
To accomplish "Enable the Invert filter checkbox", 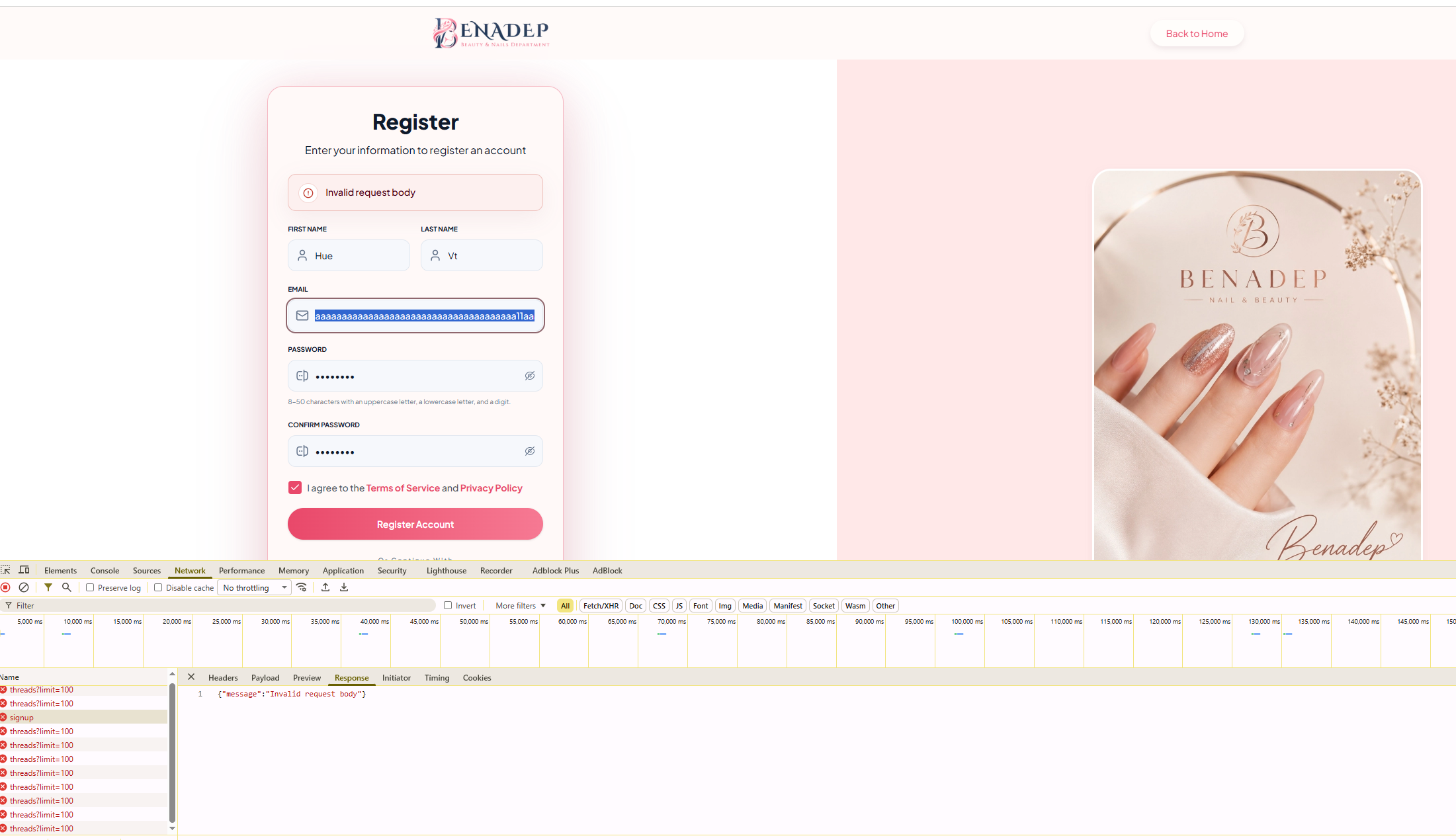I will (x=448, y=605).
